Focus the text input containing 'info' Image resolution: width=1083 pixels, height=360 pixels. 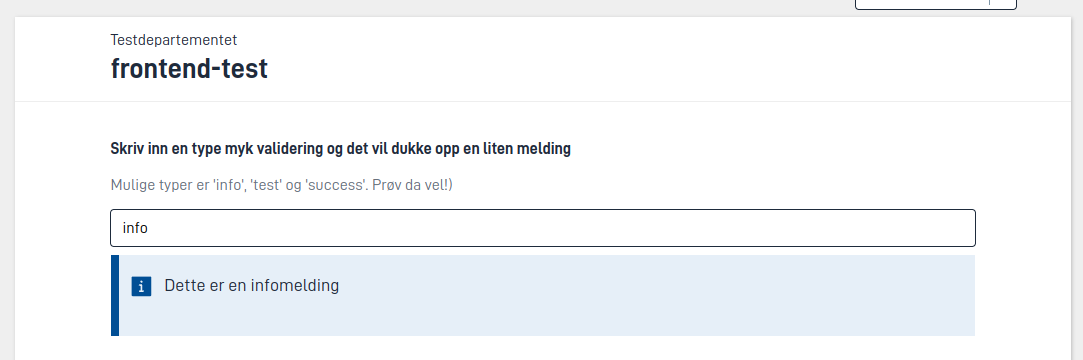coord(543,228)
